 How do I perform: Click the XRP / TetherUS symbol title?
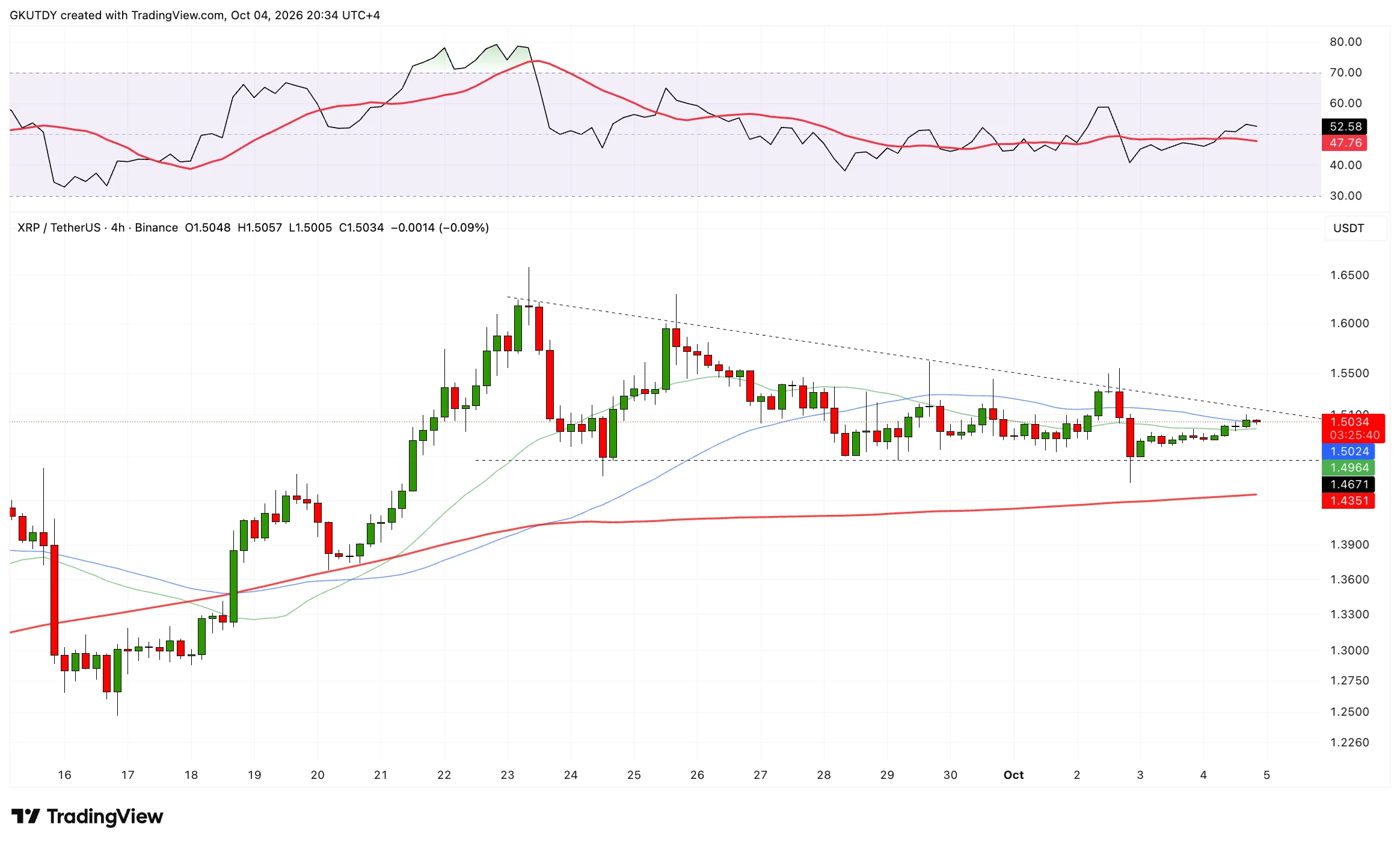tap(59, 227)
